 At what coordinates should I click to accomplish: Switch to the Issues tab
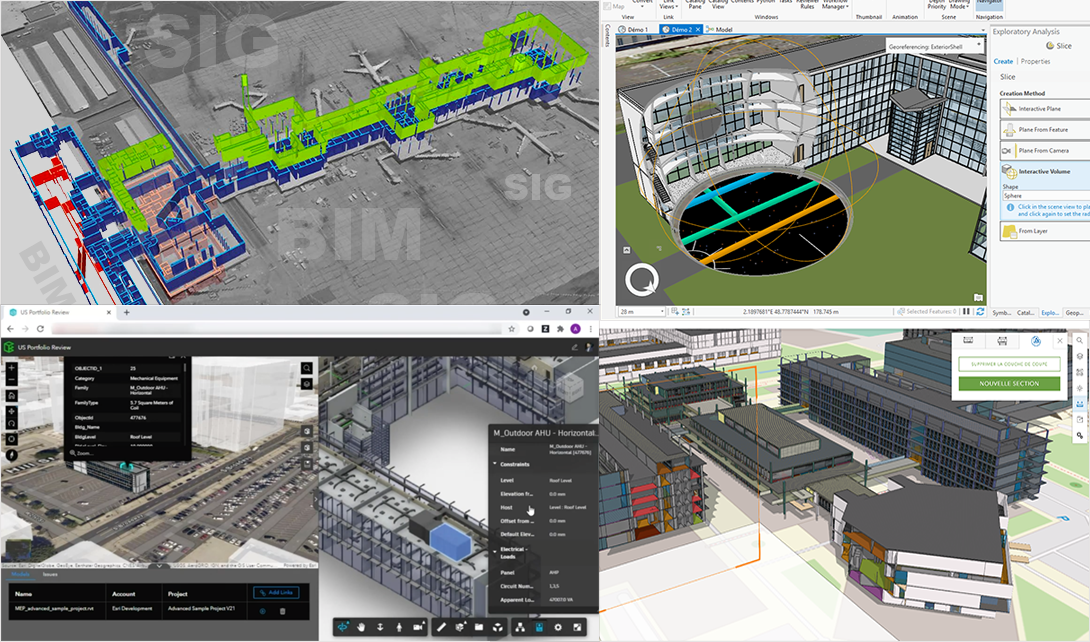(x=50, y=576)
